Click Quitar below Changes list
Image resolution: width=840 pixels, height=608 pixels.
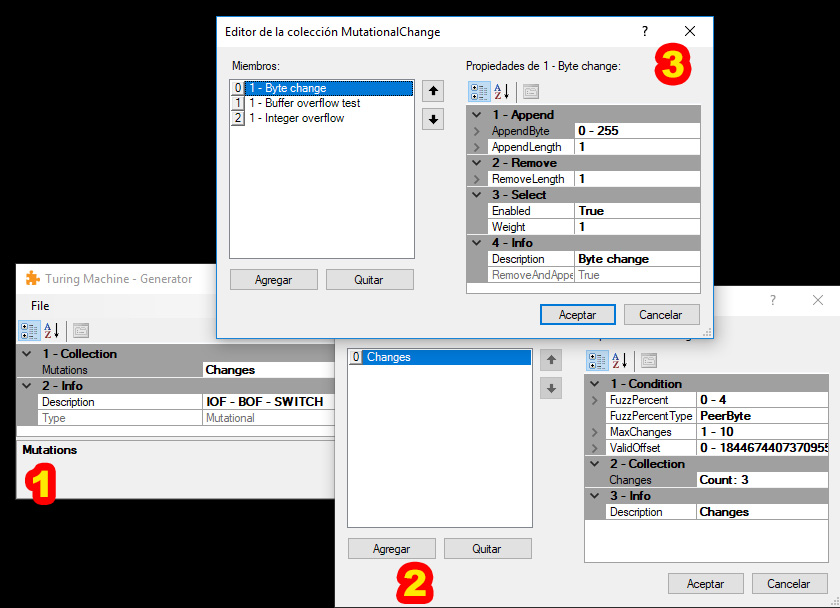tap(487, 549)
